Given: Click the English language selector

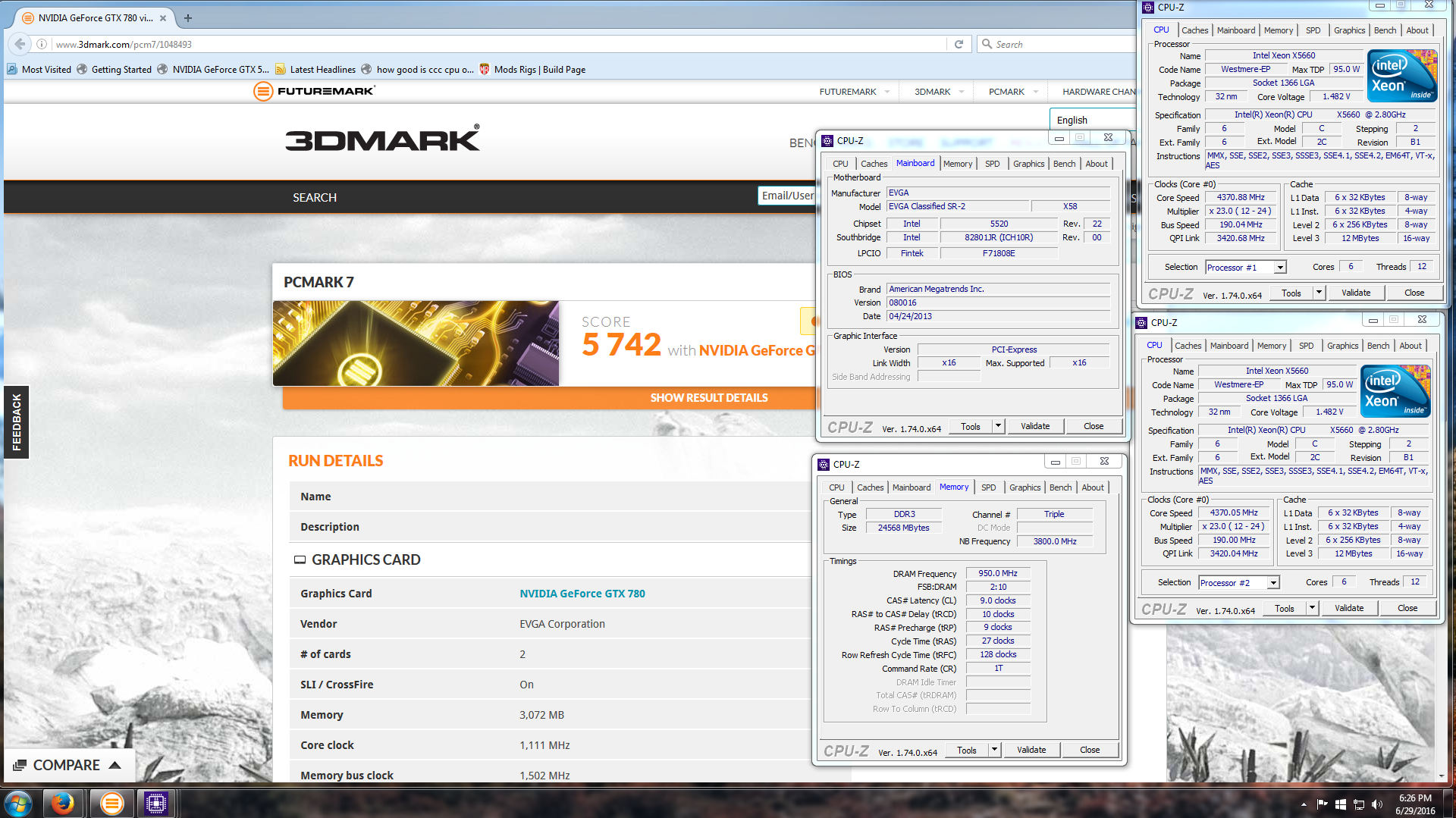Looking at the screenshot, I should click(x=1092, y=120).
